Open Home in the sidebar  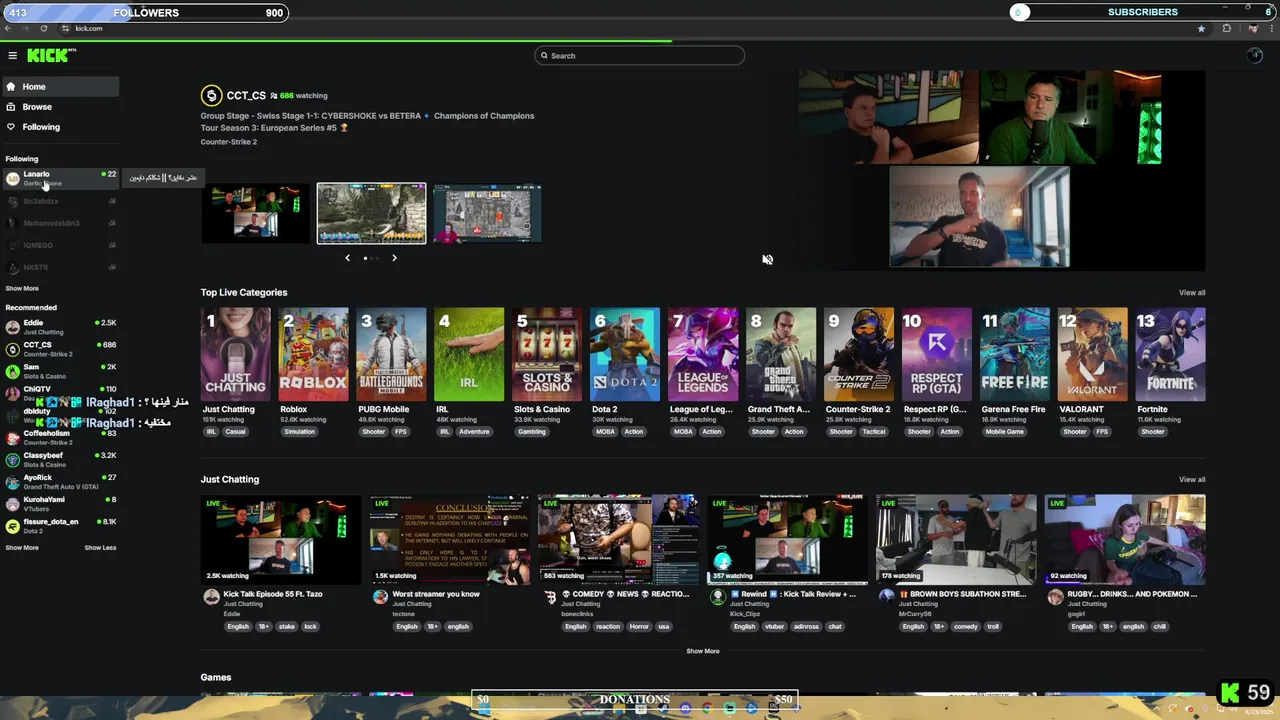(60, 87)
